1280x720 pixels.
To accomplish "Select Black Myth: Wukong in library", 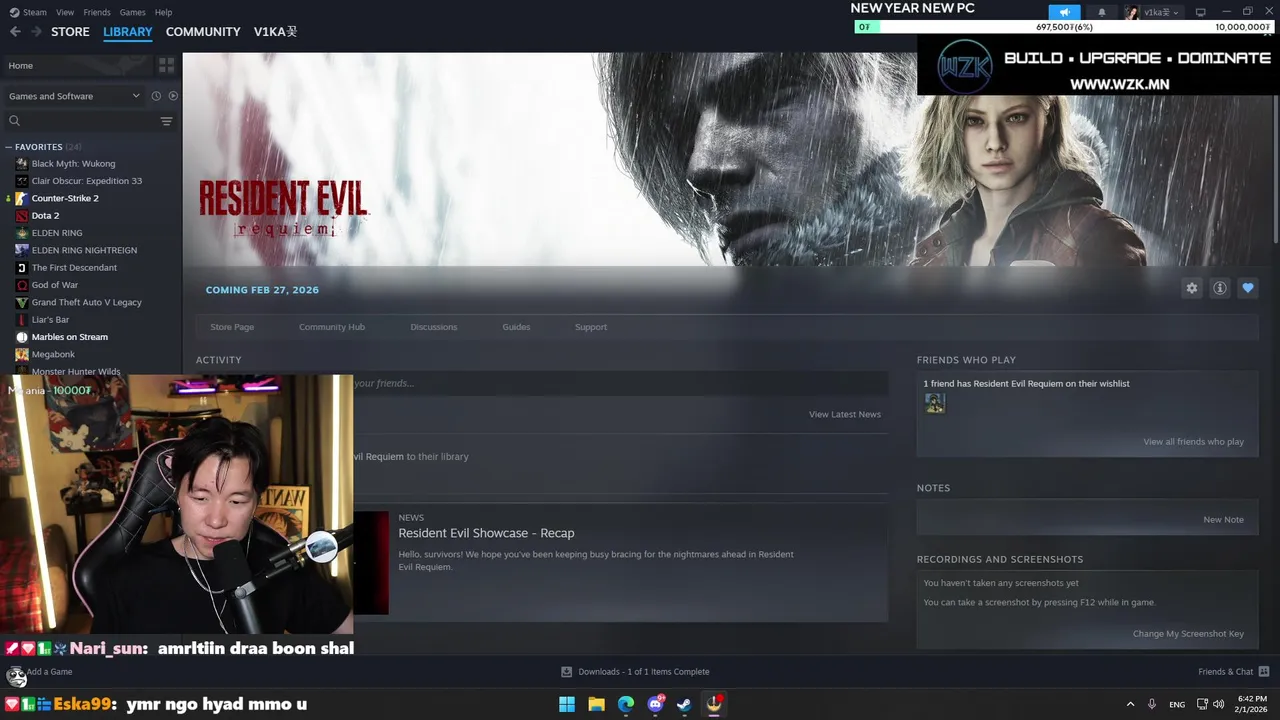I will click(73, 164).
